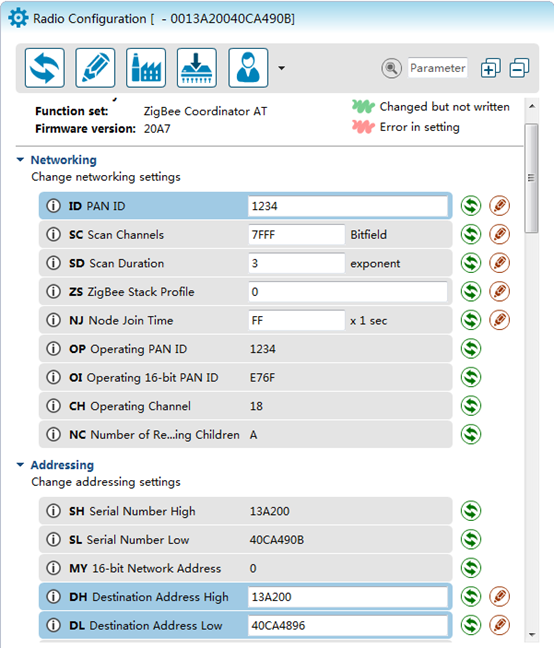Show info for DL Destination Address Low
Screen dimensions: 554x648
pyautogui.click(x=53, y=625)
